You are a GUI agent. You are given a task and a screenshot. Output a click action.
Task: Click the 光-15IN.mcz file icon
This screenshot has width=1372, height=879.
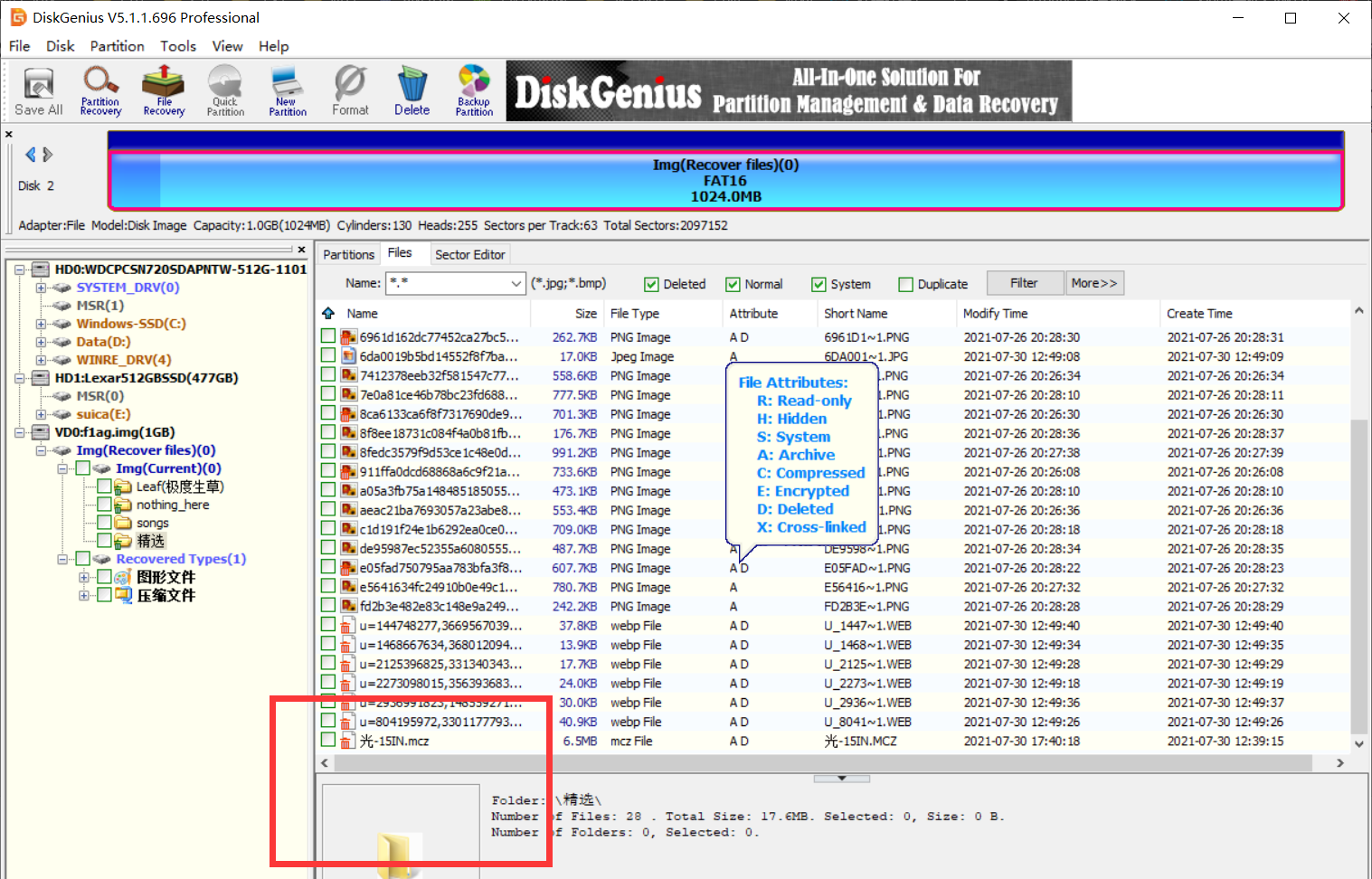click(348, 742)
